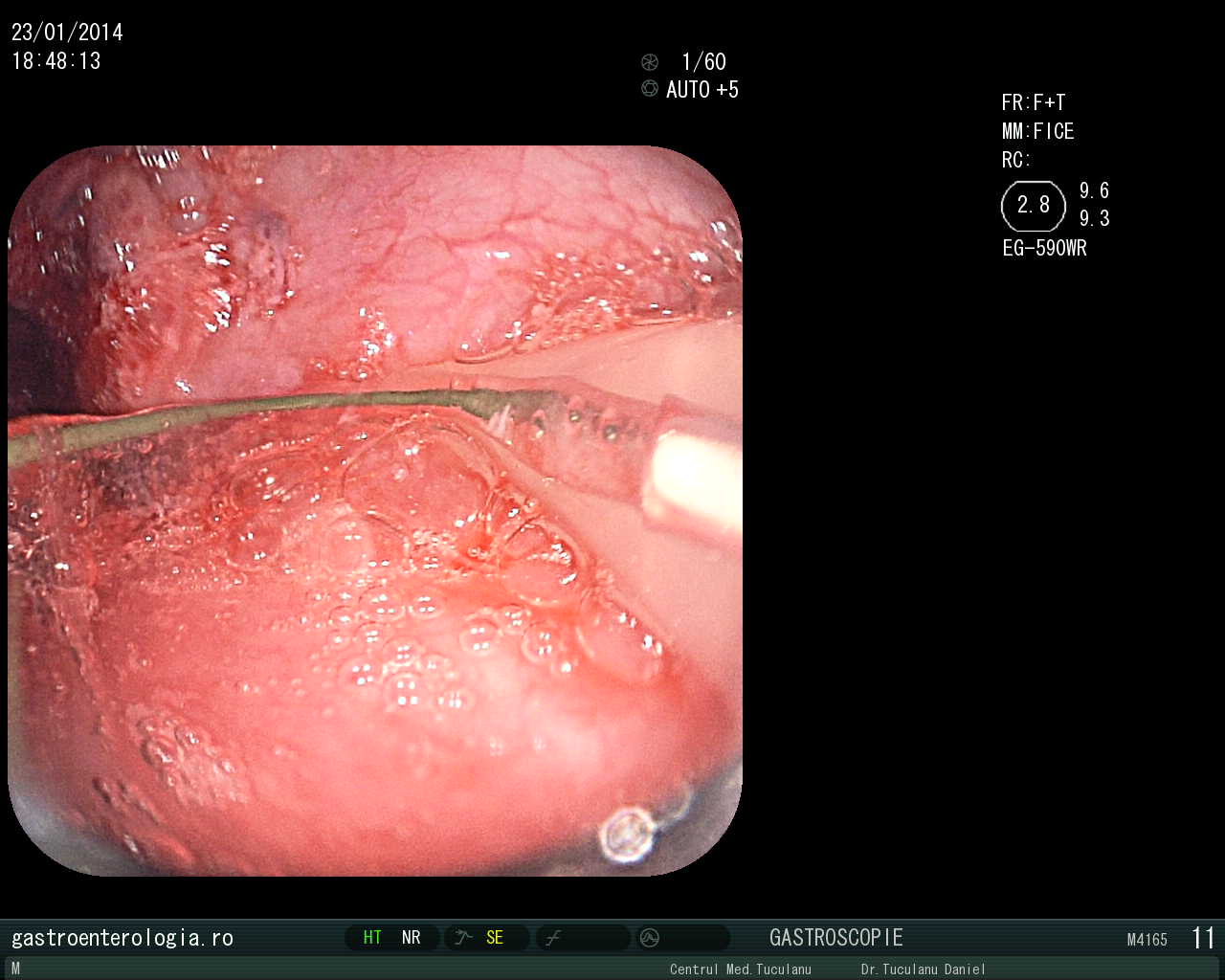Click the 9.3 diameter value
The width and height of the screenshot is (1225, 980).
(1095, 218)
